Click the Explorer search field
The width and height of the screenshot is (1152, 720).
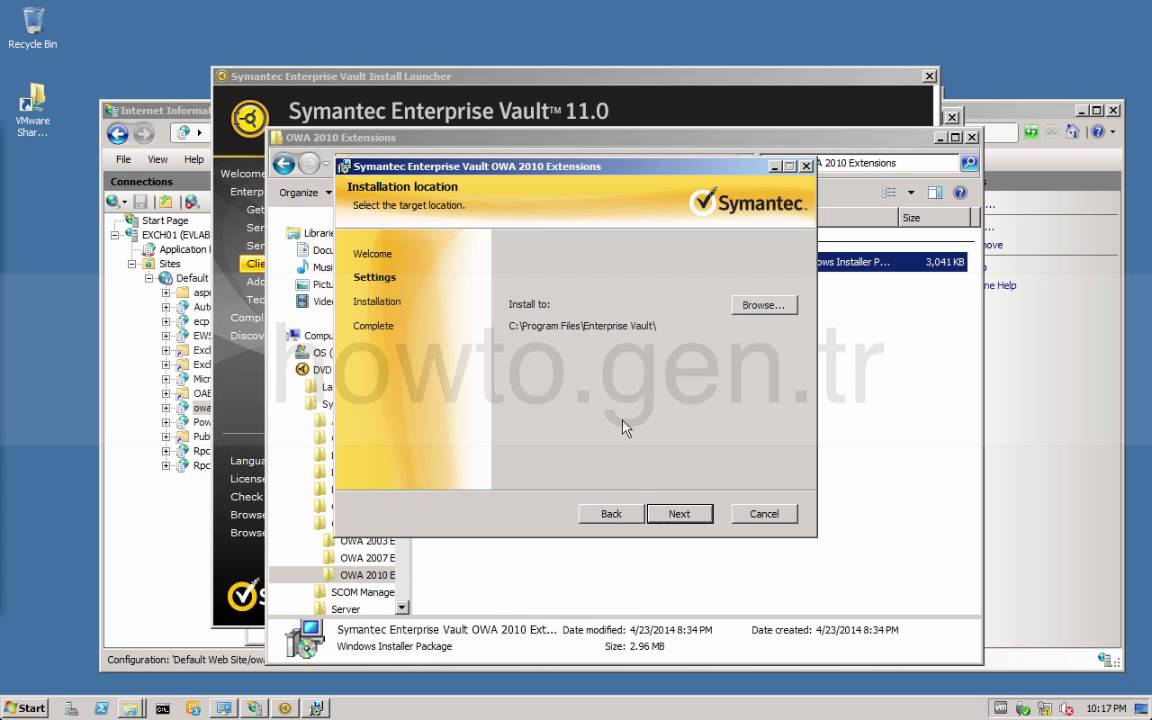(x=888, y=163)
